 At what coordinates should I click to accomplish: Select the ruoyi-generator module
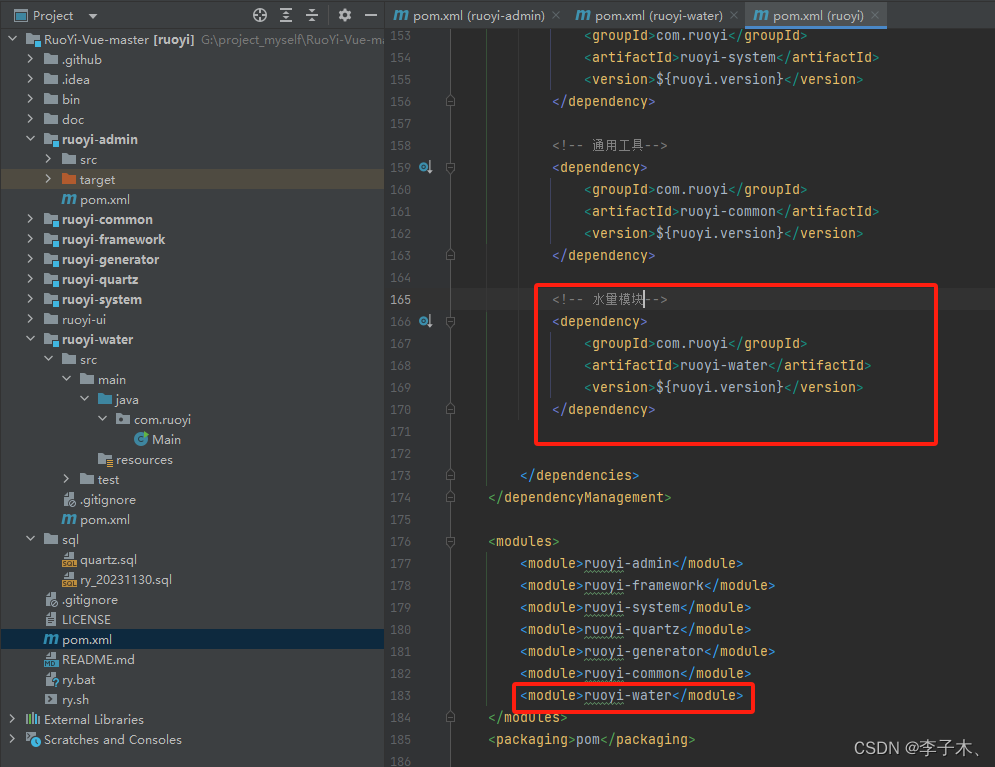(110, 259)
